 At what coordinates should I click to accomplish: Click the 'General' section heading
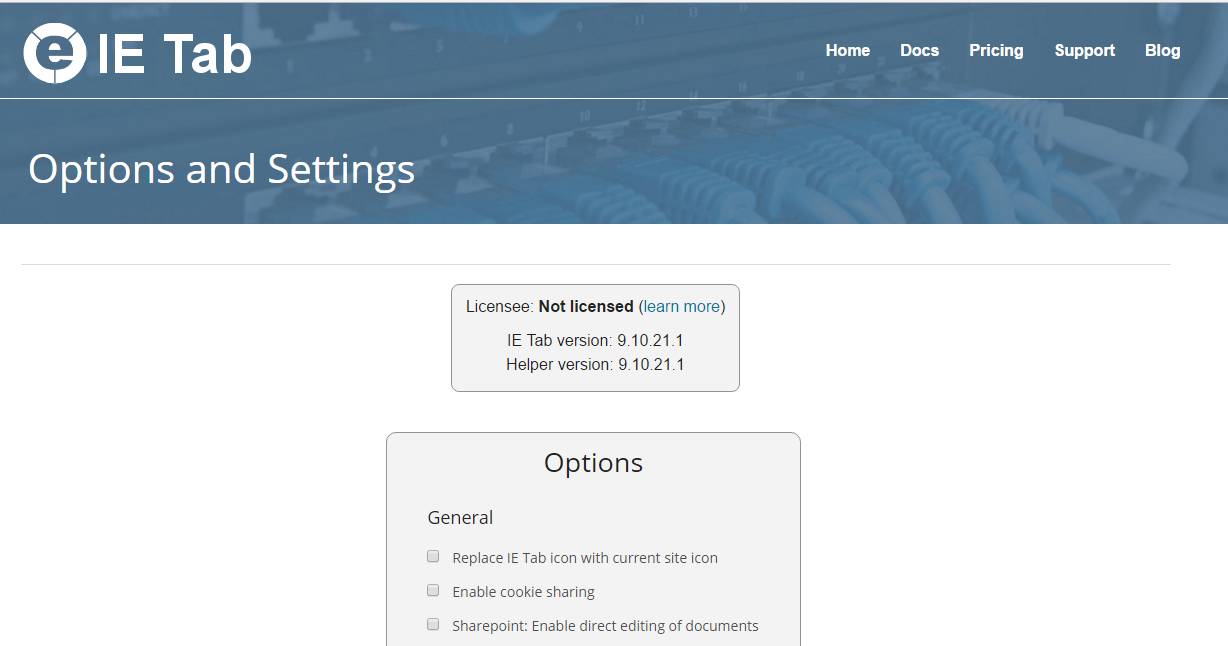(460, 517)
